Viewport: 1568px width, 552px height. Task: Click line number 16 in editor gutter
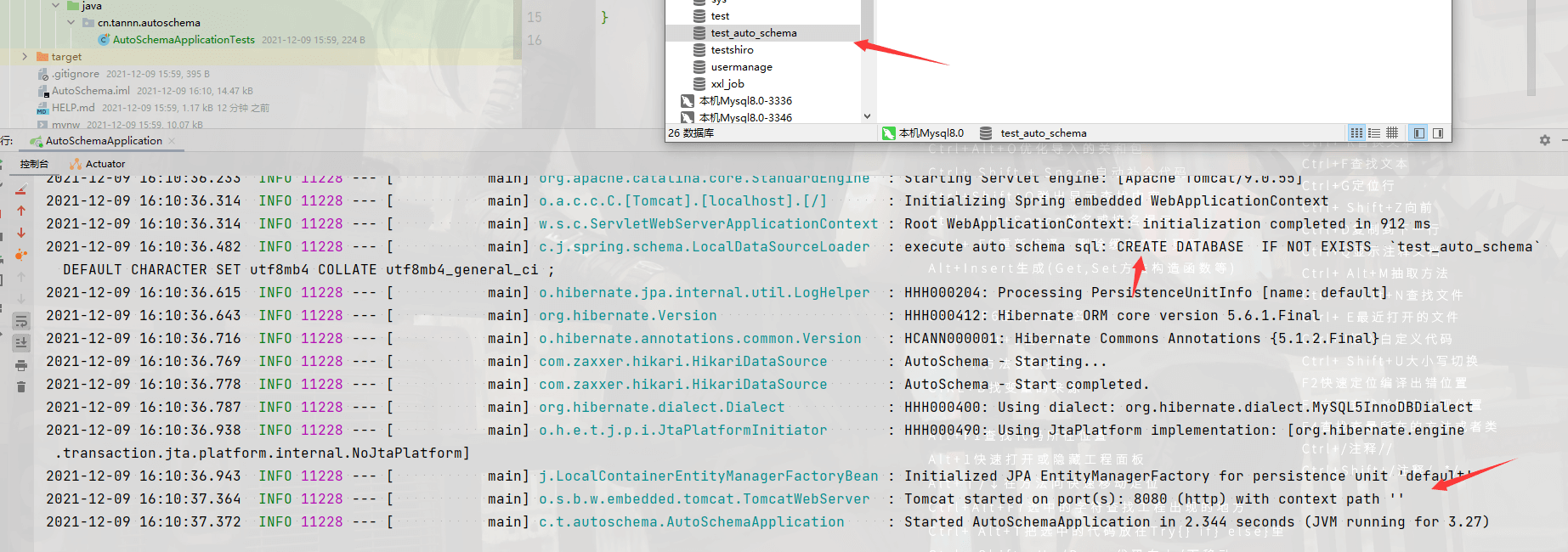[534, 40]
